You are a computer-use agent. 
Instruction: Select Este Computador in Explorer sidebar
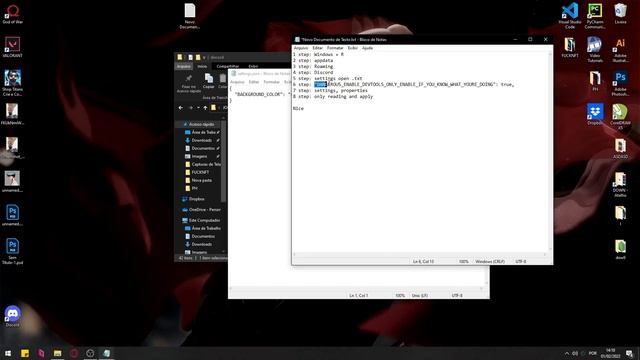[x=204, y=220]
